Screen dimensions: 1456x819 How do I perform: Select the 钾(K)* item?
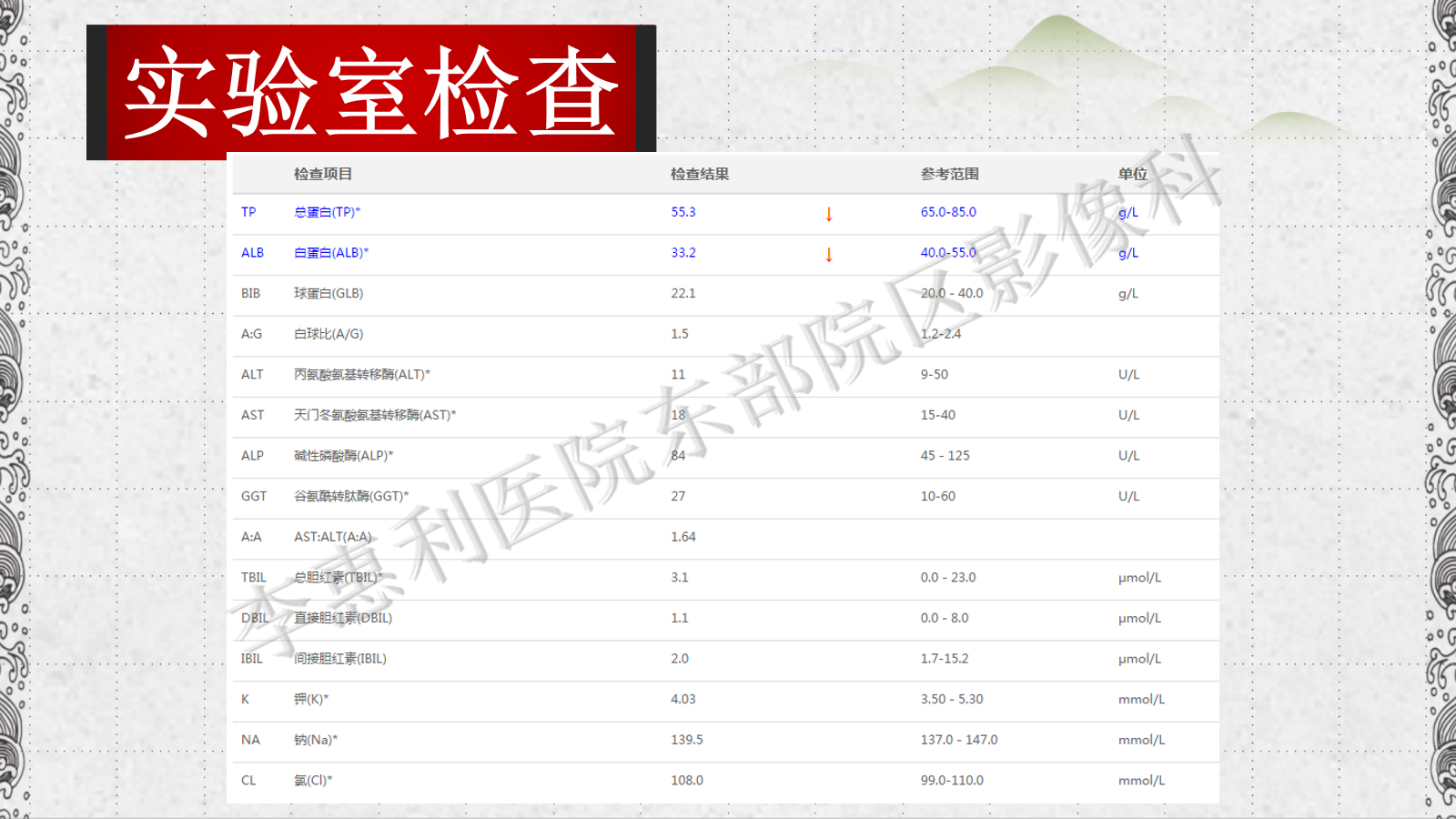point(311,700)
